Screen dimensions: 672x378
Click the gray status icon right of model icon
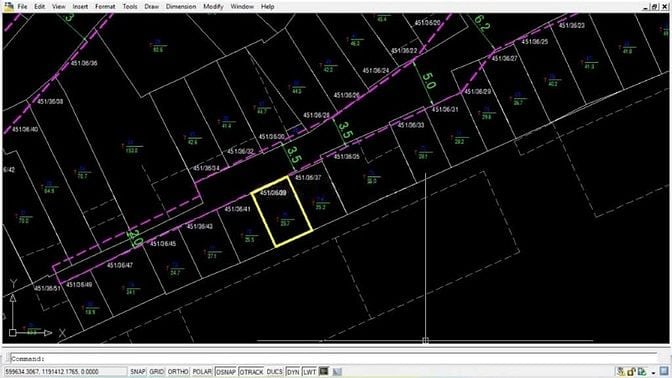(337, 372)
